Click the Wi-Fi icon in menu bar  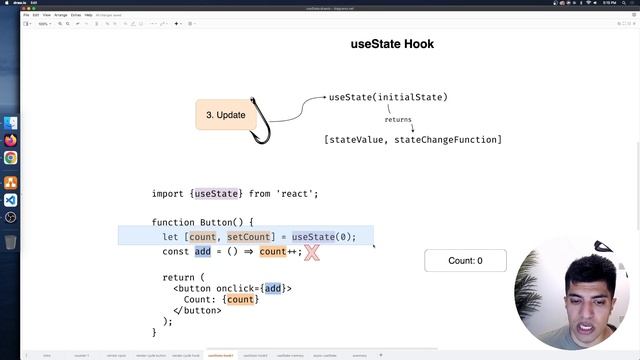[588, 2]
